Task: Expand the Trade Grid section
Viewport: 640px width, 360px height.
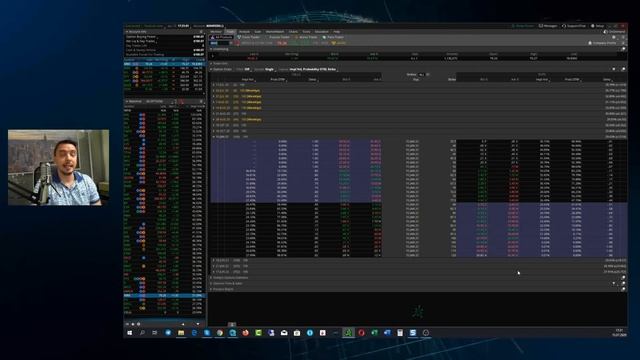Action: [211, 64]
